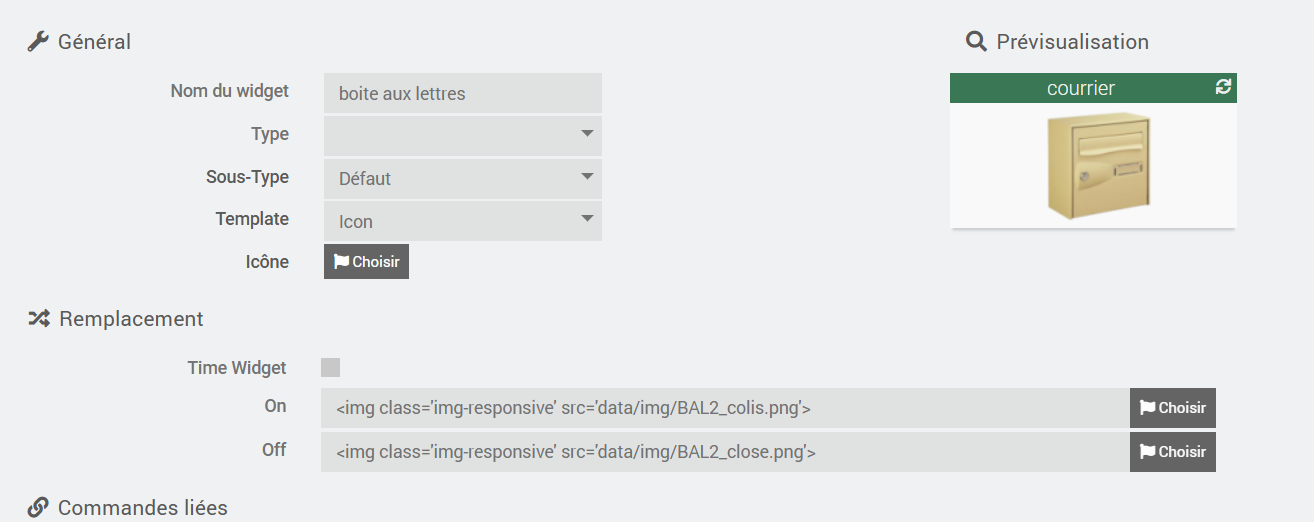Click the mailbox preview image

coord(1097,165)
